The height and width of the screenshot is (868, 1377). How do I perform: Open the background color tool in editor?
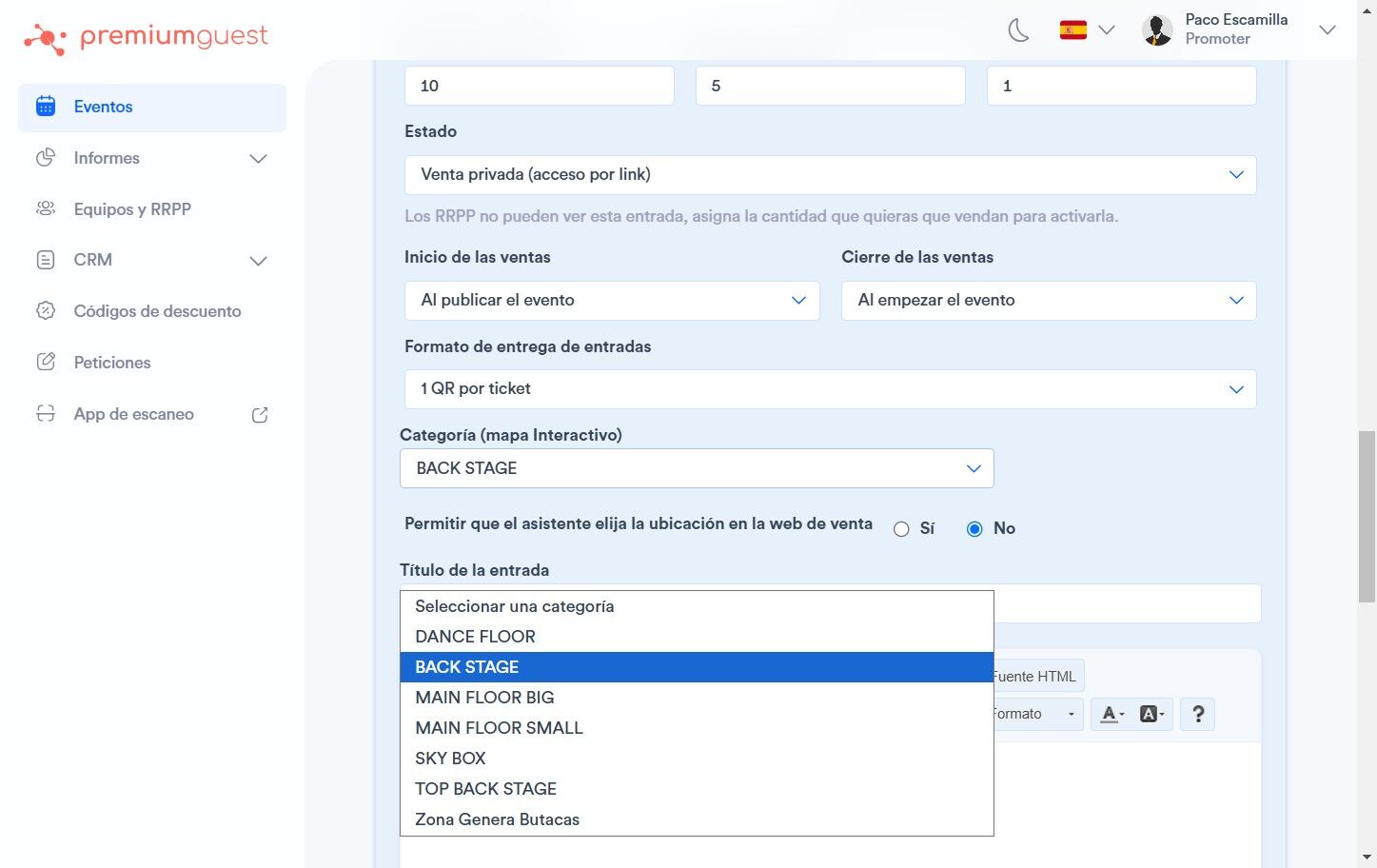point(1151,714)
